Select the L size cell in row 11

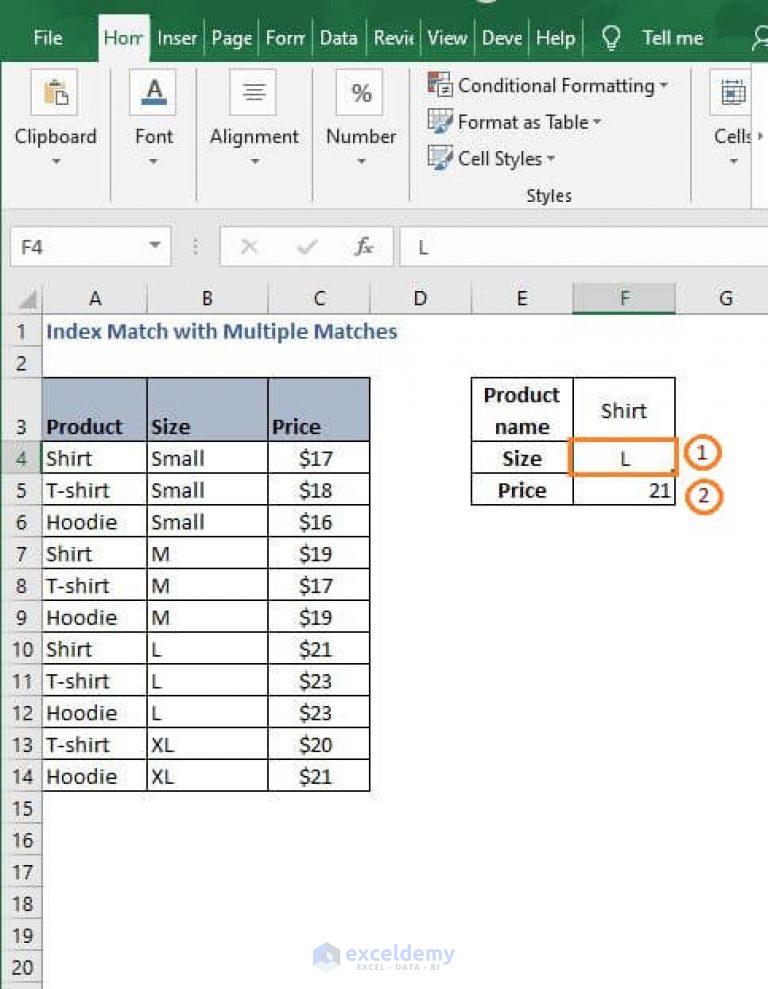207,681
